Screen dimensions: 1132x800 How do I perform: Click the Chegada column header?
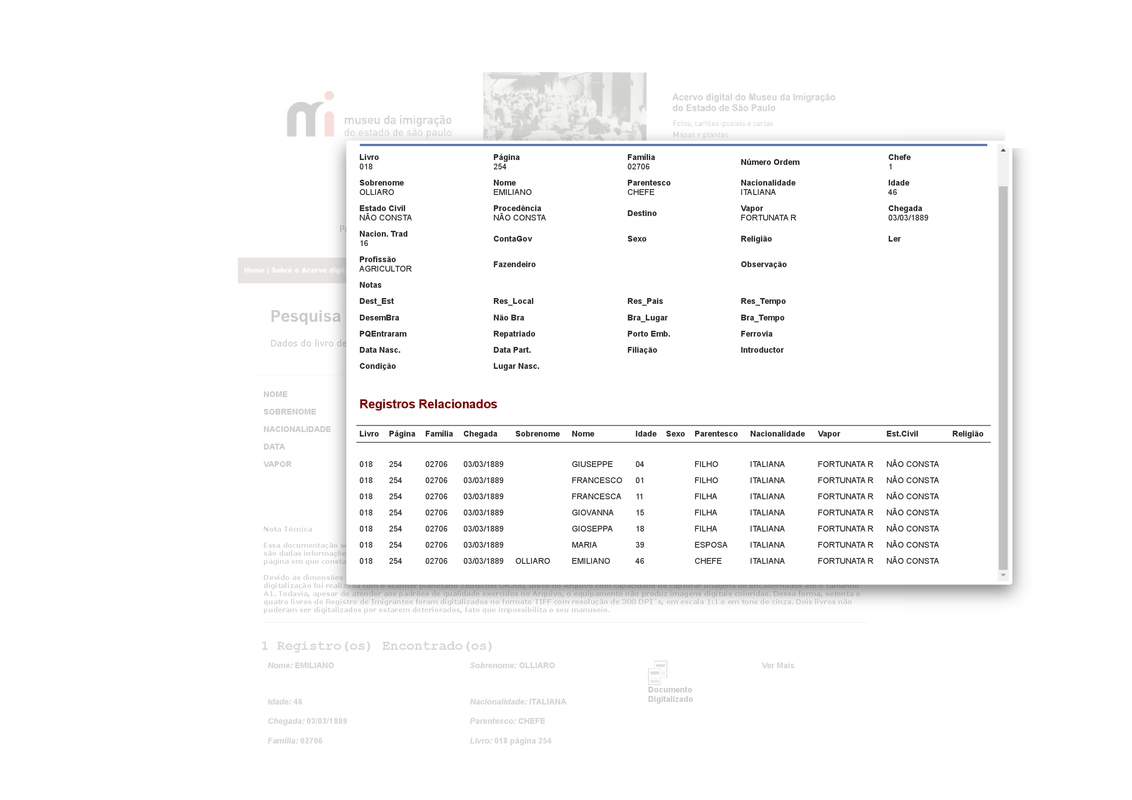coord(480,434)
